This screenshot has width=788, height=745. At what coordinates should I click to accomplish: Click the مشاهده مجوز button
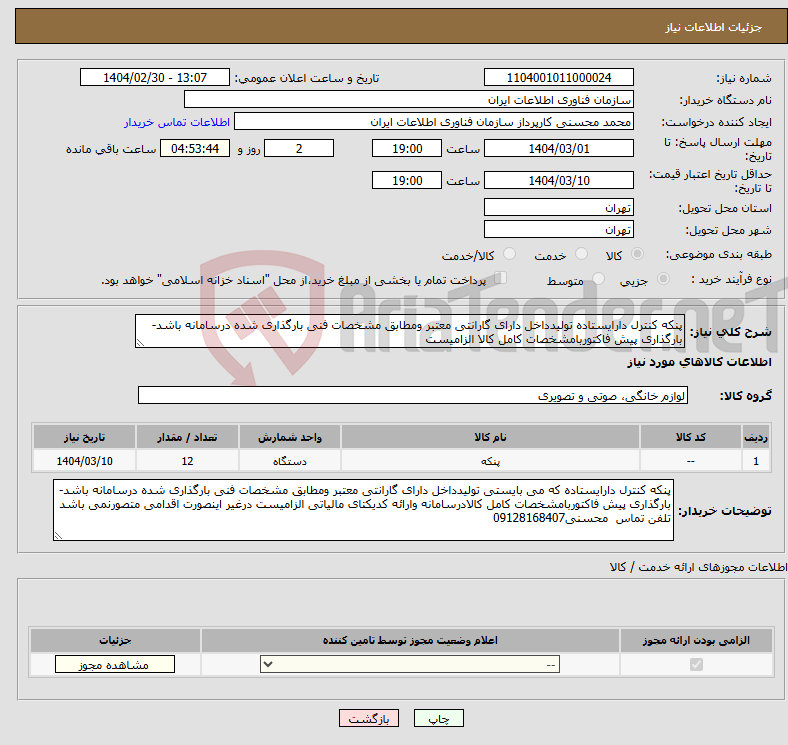[x=114, y=664]
